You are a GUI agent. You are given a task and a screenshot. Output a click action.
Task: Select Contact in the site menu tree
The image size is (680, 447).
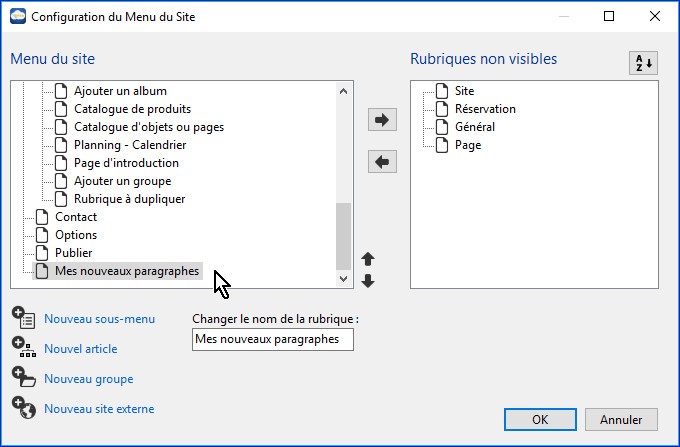(76, 217)
